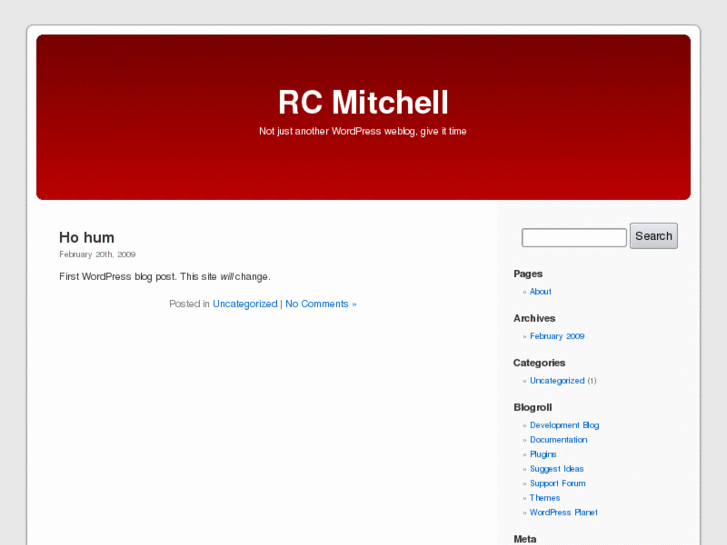The height and width of the screenshot is (545, 727).
Task: Click the post body text 'First WordPress blog post'
Action: (x=117, y=276)
